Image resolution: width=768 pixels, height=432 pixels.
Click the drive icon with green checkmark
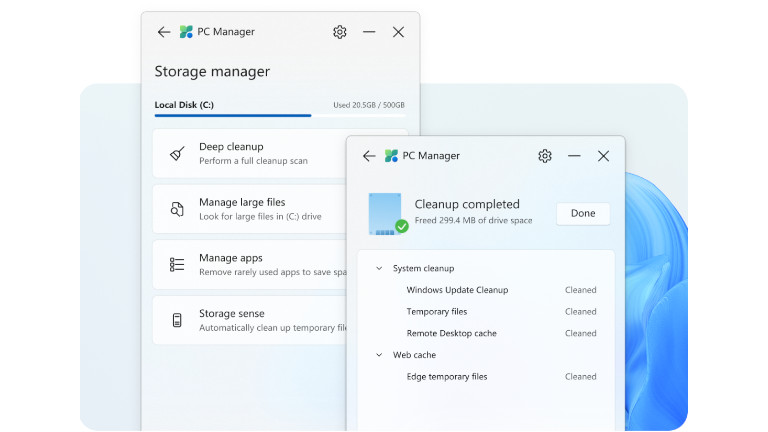click(x=387, y=214)
